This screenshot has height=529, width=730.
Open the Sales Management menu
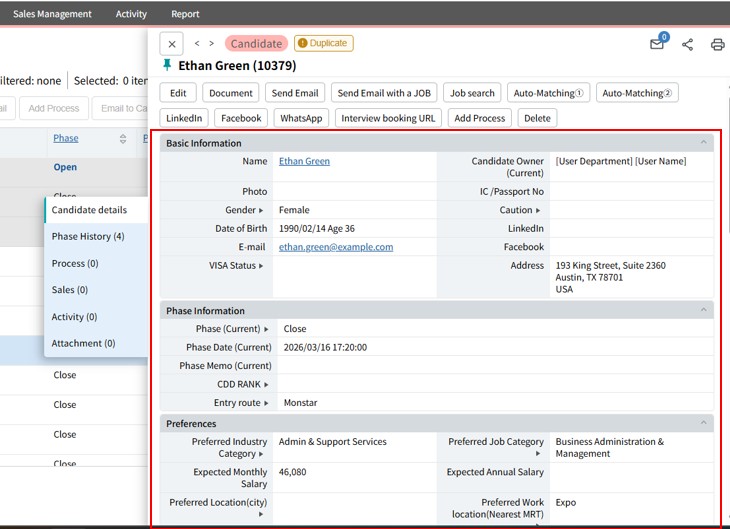[52, 14]
